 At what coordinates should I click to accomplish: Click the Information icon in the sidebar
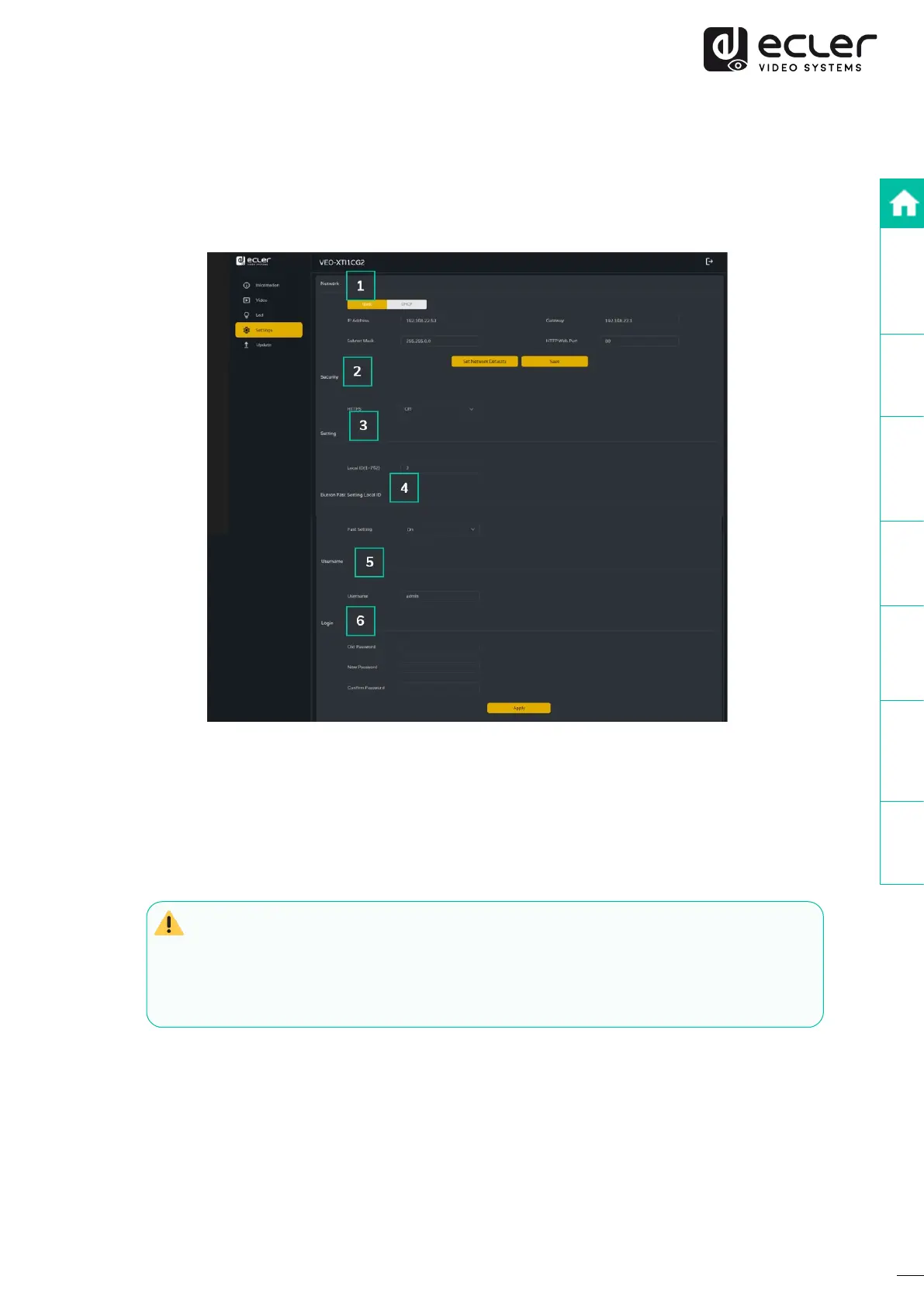[247, 286]
